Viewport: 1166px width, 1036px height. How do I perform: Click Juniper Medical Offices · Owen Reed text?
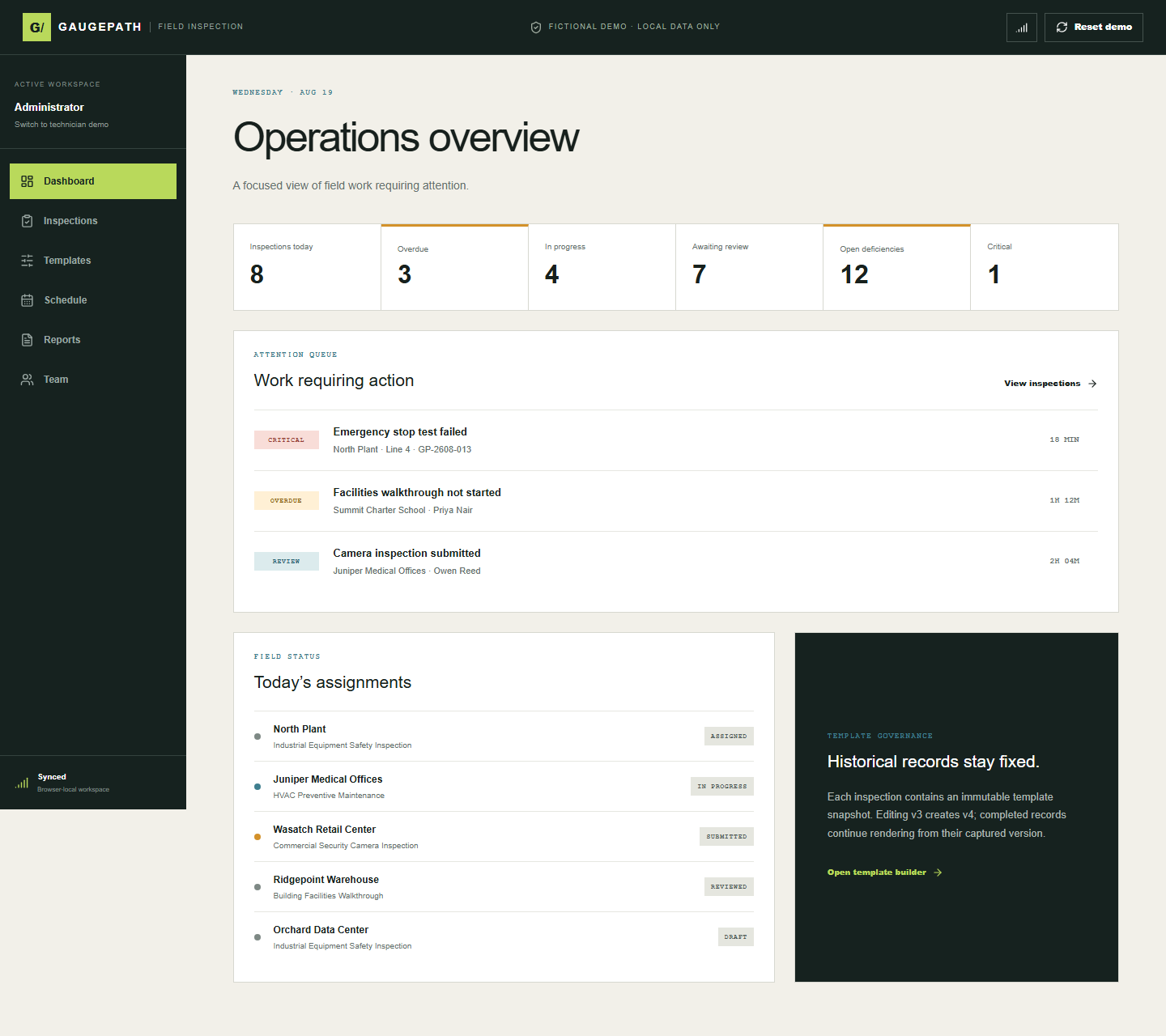pyautogui.click(x=407, y=571)
